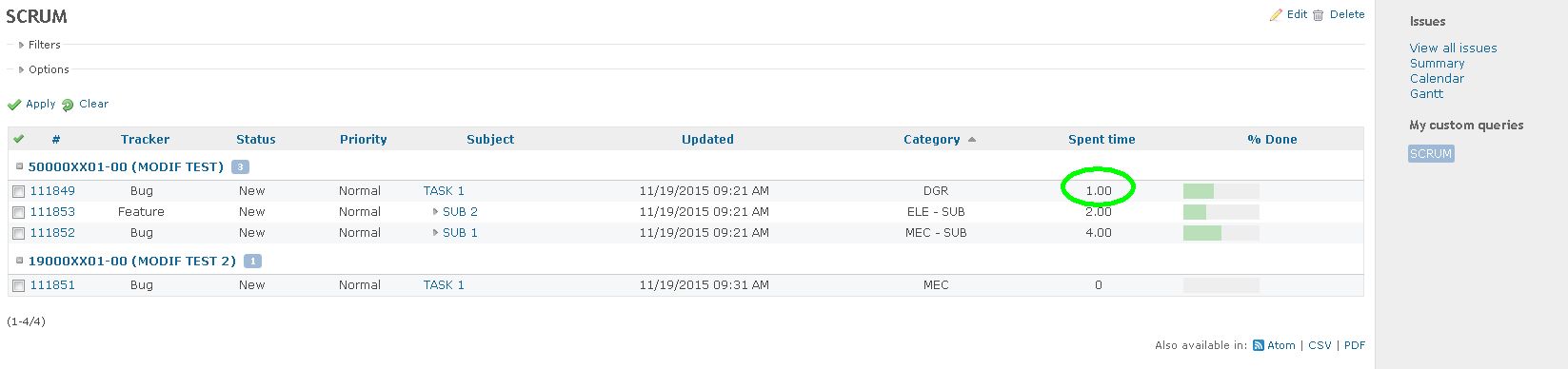Click the pencil Edit icon
1568x369 pixels.
click(1276, 15)
